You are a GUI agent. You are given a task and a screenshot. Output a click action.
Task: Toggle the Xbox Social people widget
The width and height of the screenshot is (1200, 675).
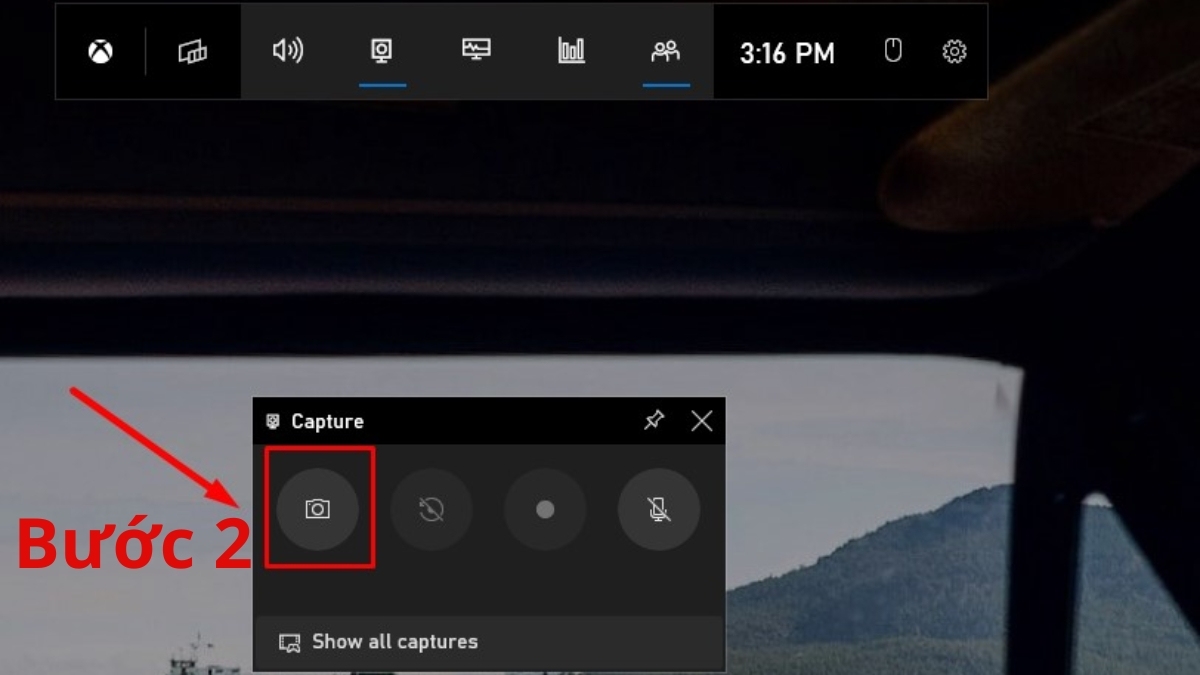pyautogui.click(x=665, y=51)
